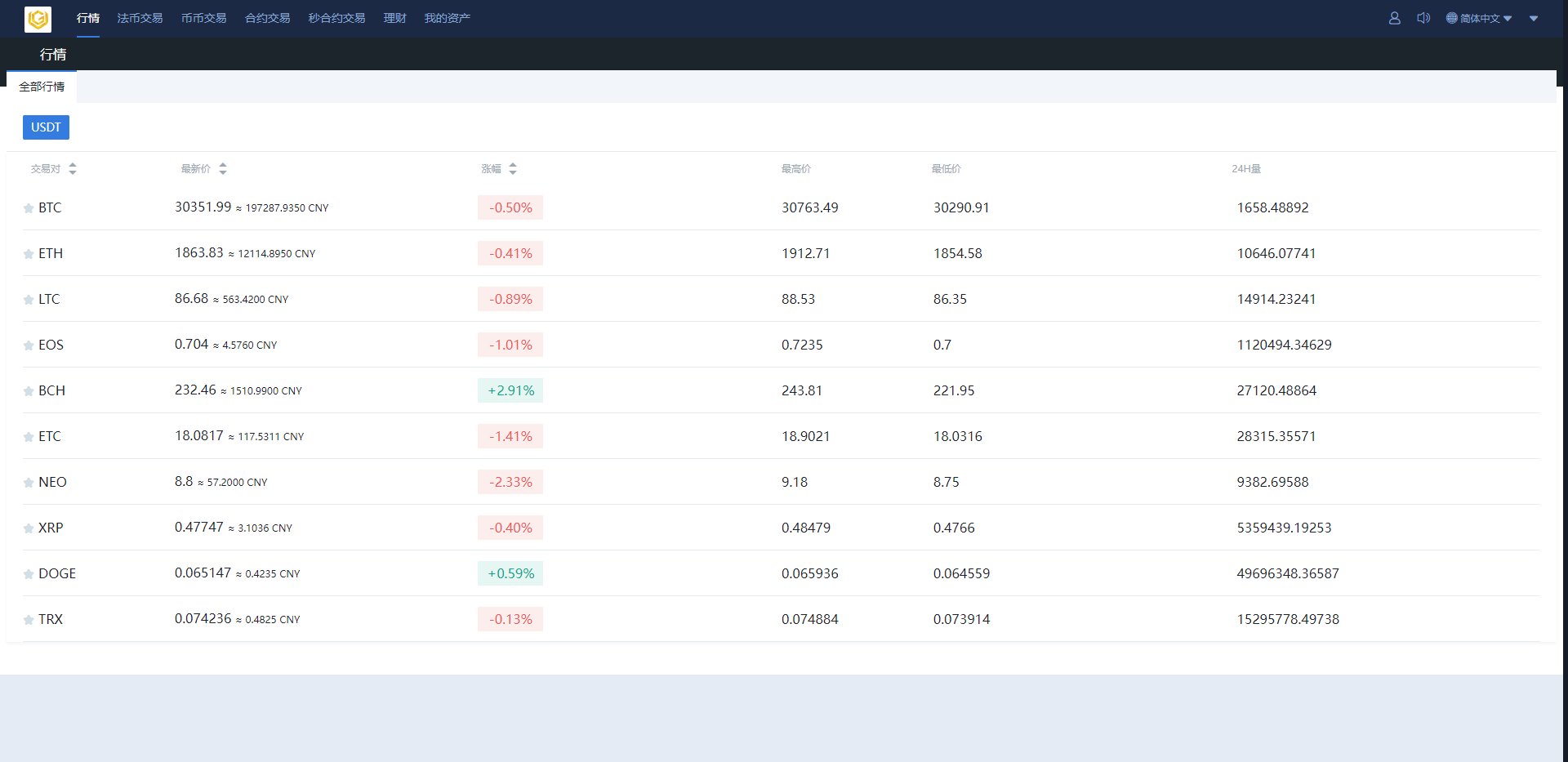Click the BTC high 30763.49
The image size is (1568, 762).
pyautogui.click(x=810, y=207)
